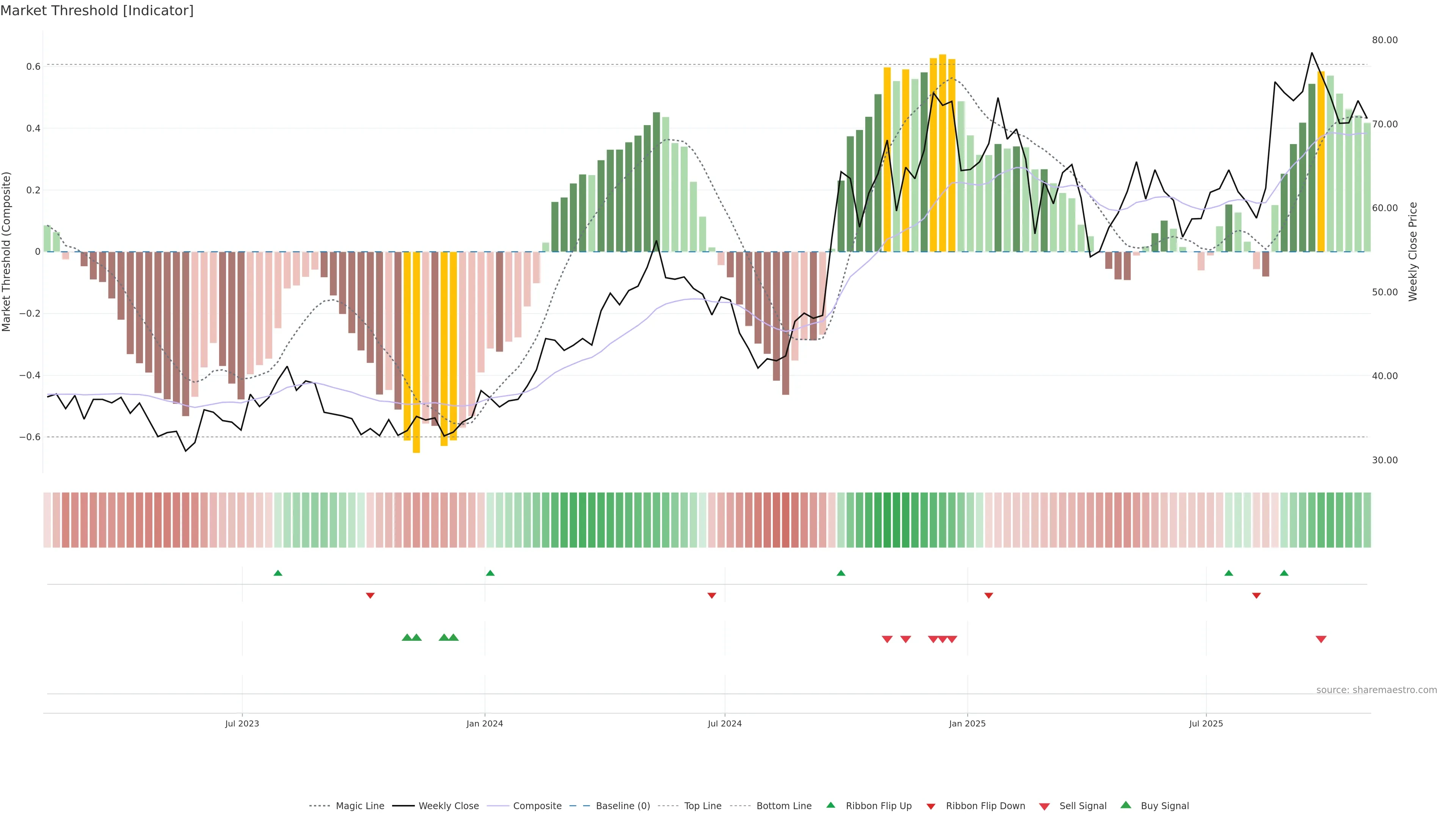Click the lone sell signal marker in late 2025
This screenshot has height=819, width=1456.
click(x=1321, y=639)
